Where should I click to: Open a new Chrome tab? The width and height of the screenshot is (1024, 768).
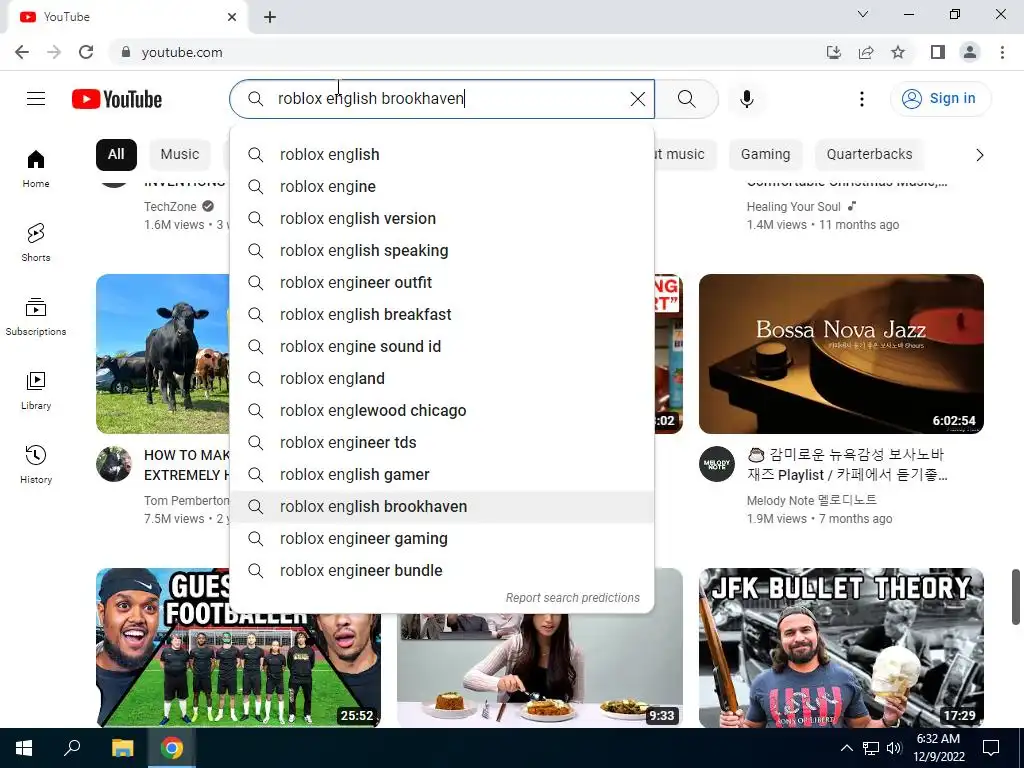(270, 17)
